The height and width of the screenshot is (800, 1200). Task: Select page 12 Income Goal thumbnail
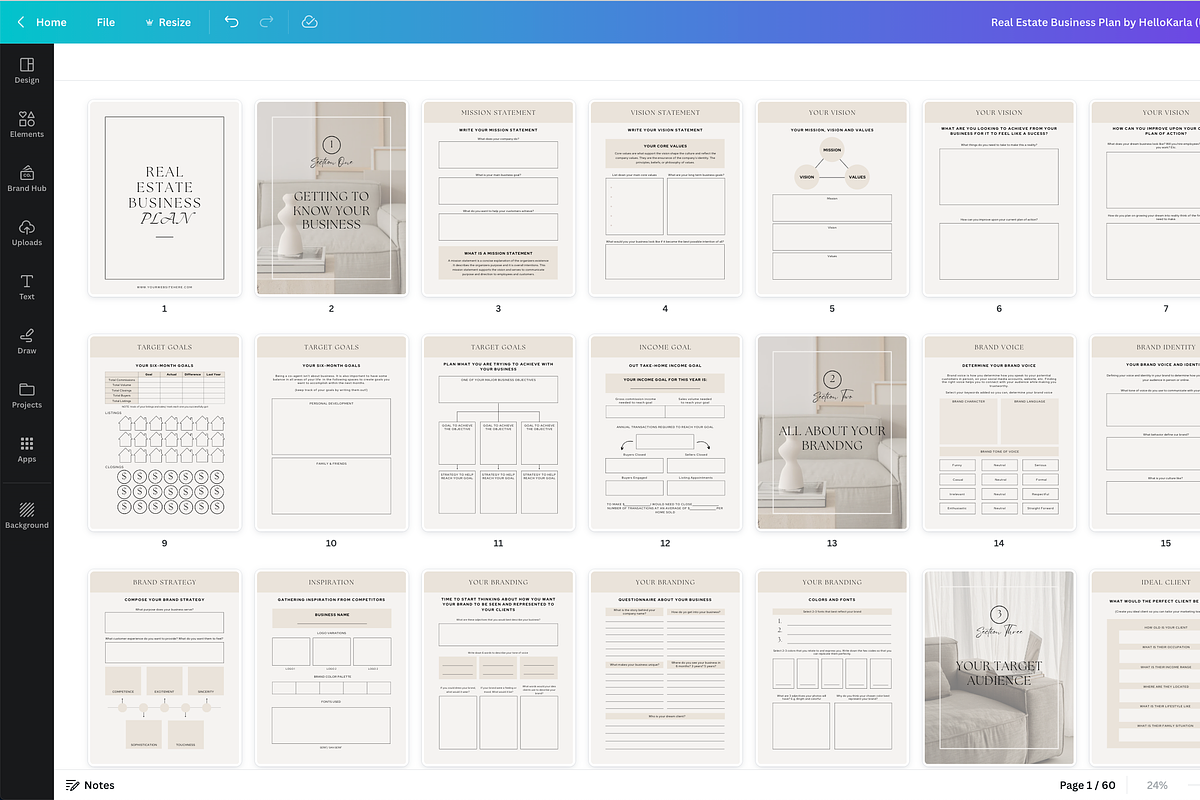tap(665, 433)
